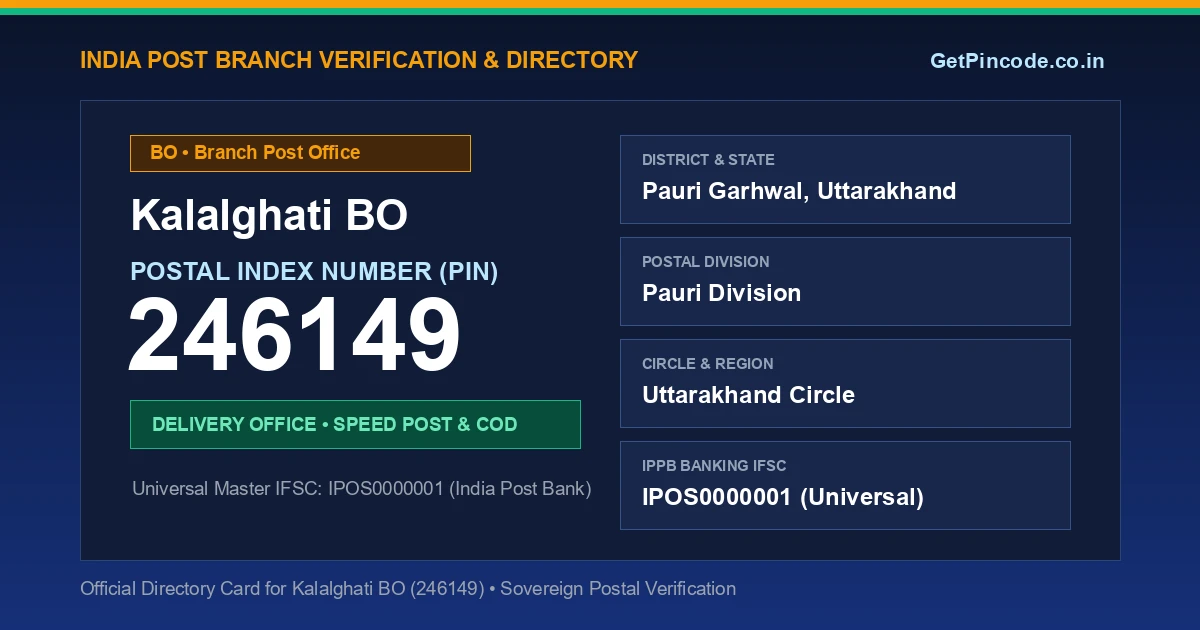Click the Pauri Division value

tap(721, 293)
